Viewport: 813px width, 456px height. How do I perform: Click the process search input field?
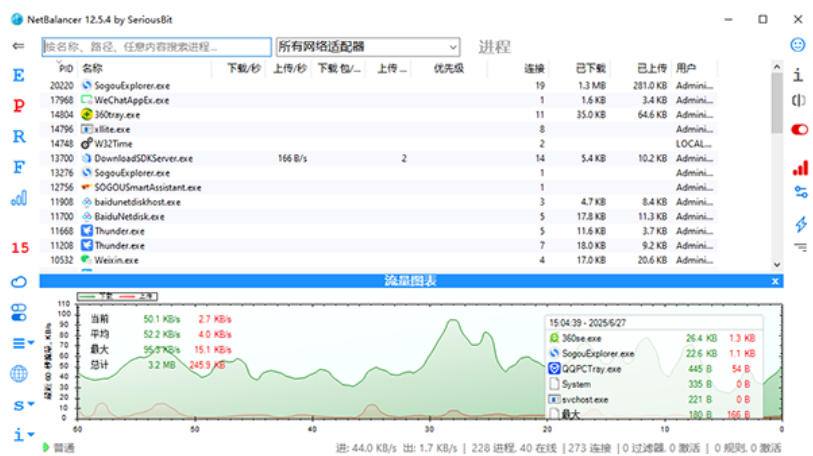[156, 46]
